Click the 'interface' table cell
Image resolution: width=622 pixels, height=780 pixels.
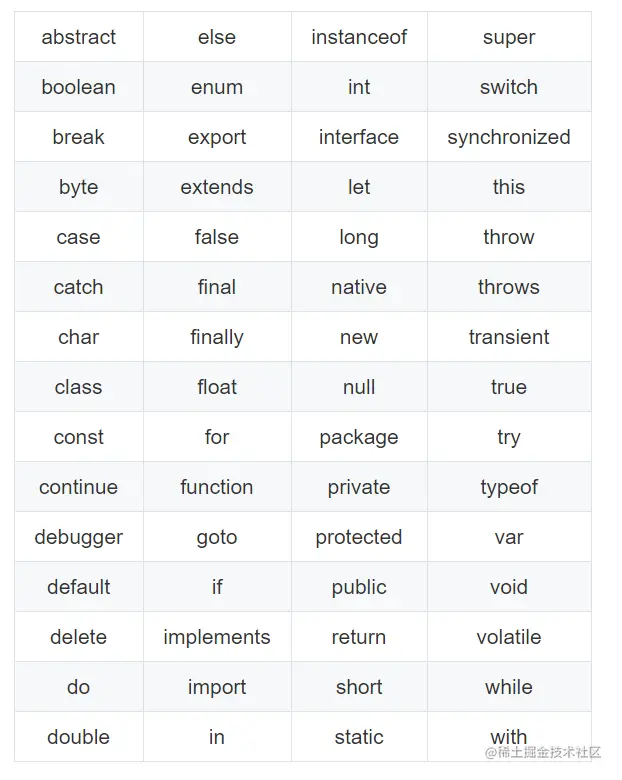359,137
